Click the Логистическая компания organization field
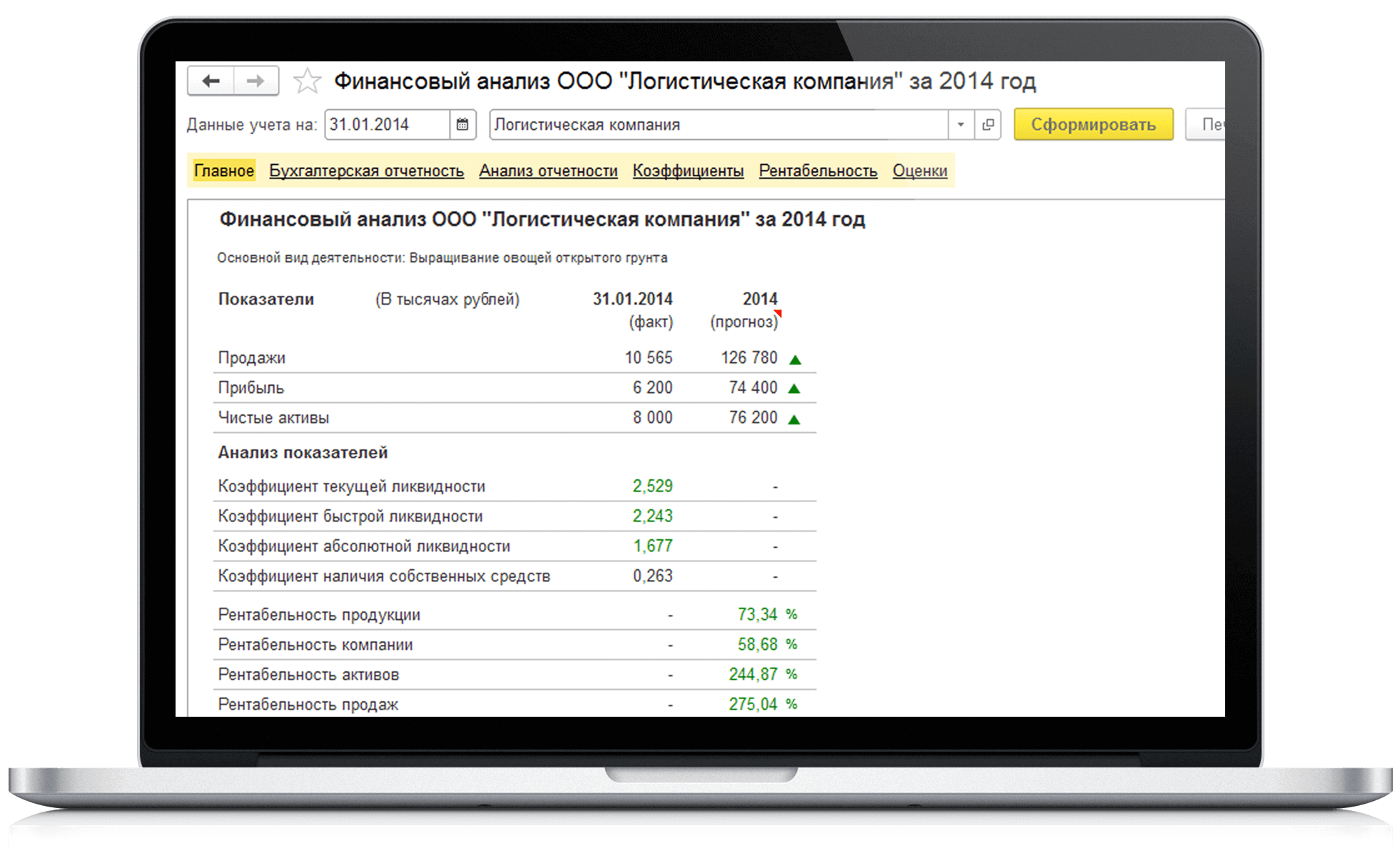1400x863 pixels. pyautogui.click(x=719, y=125)
